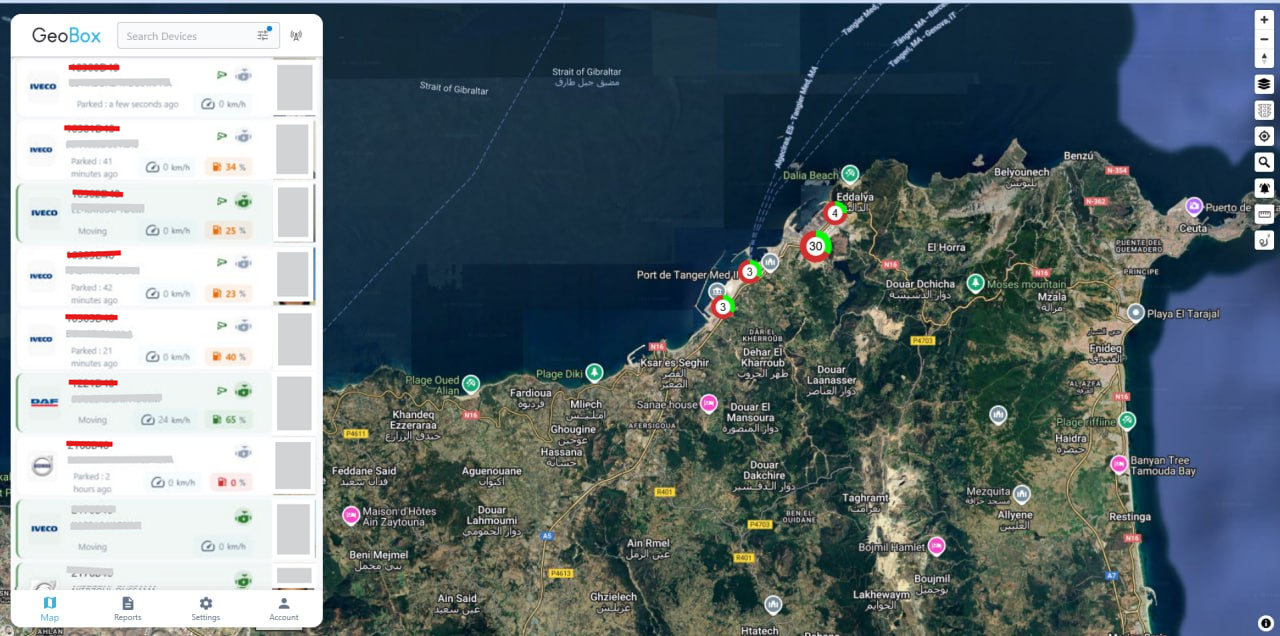
Task: Click flag icon on DAF vehicle card
Action: [x=222, y=390]
